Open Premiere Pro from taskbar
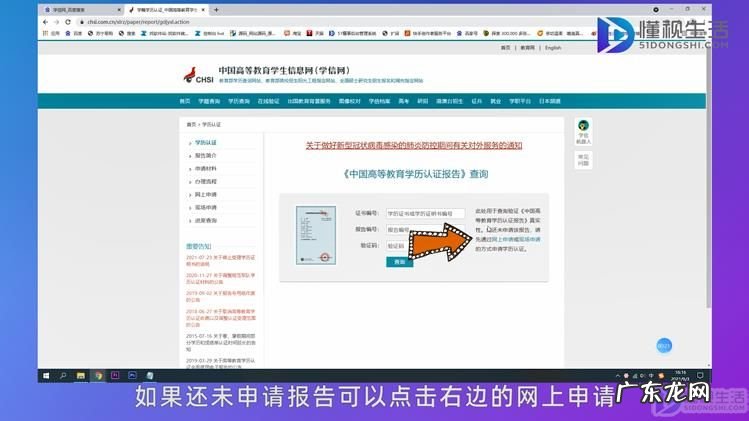Image resolution: width=749 pixels, height=421 pixels. (115, 376)
